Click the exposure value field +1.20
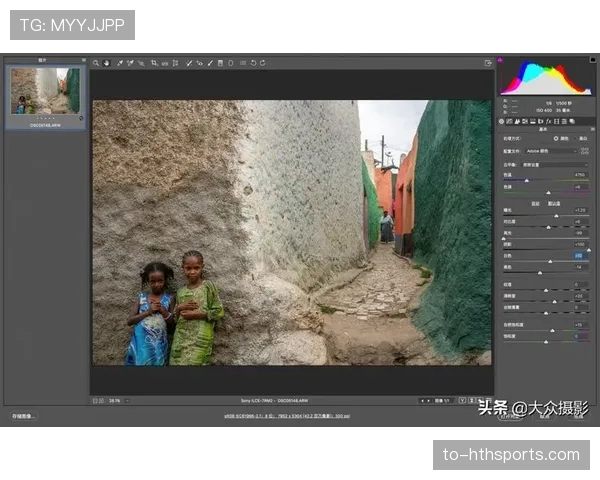Viewport: 600px width, 480px height. point(580,210)
